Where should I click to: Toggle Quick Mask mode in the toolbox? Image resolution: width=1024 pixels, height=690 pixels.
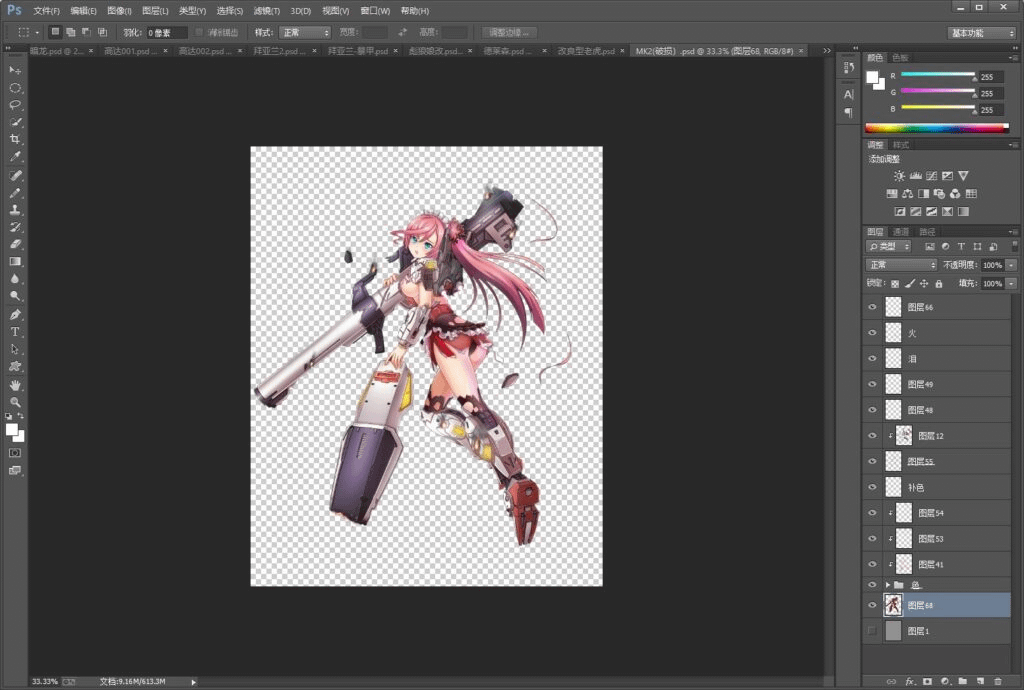[x=15, y=453]
